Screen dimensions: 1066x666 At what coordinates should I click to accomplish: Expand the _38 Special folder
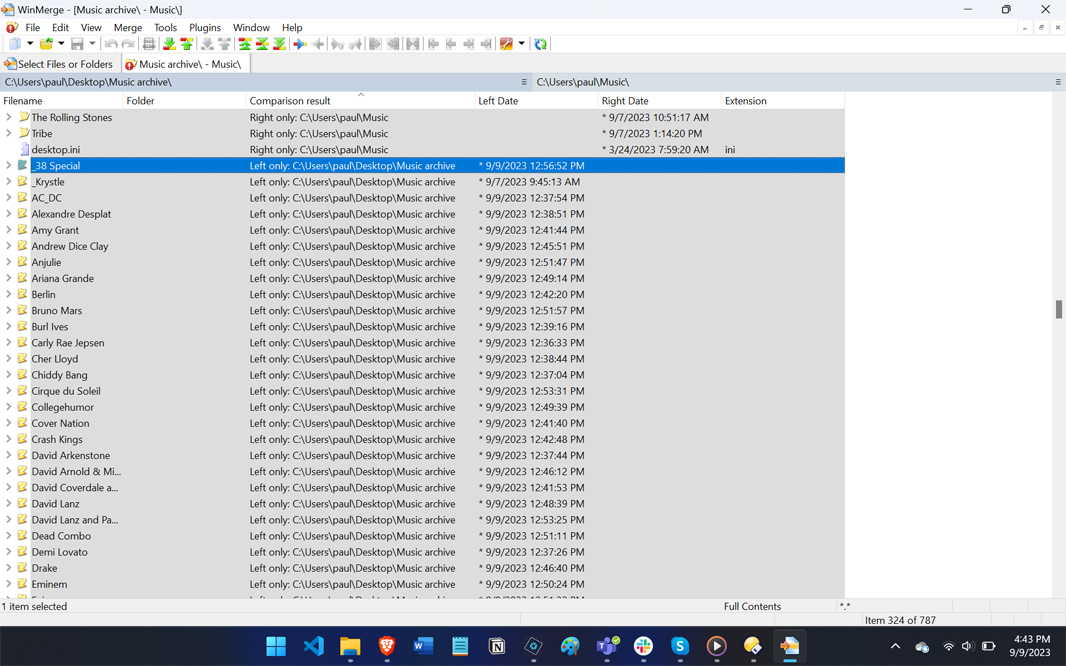coord(8,165)
